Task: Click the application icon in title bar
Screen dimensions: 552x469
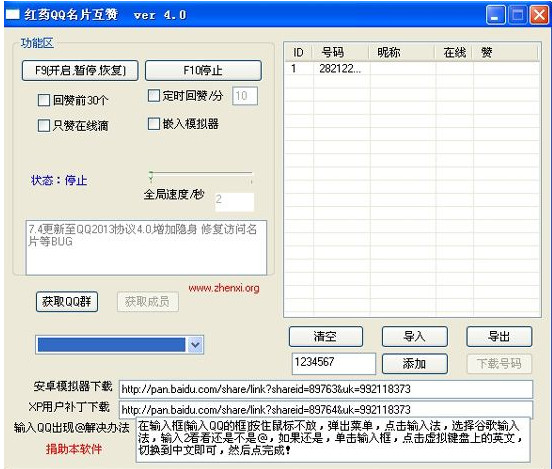Action: pos(13,14)
